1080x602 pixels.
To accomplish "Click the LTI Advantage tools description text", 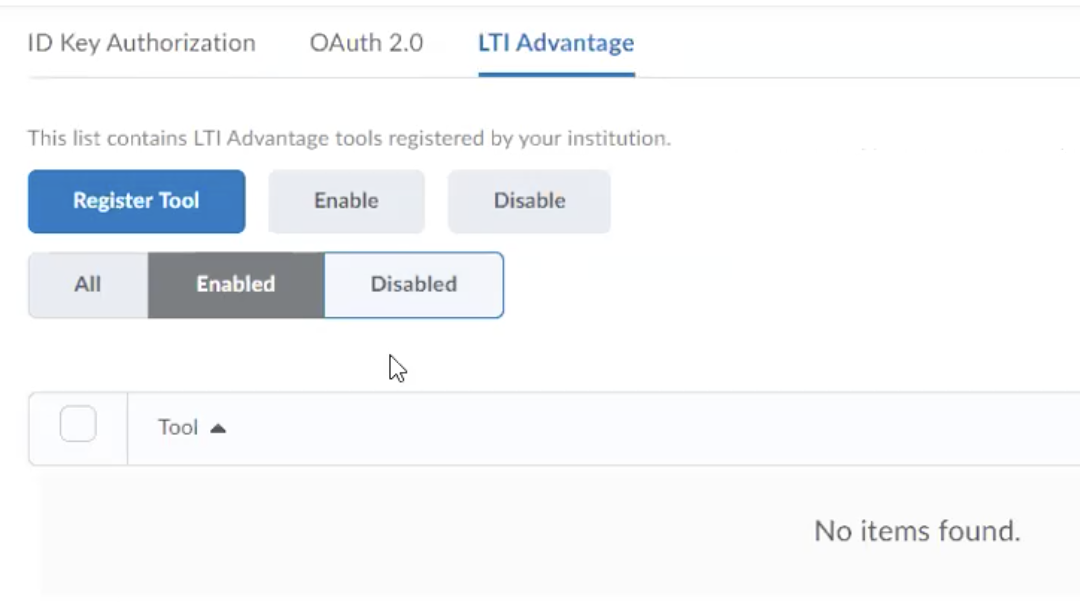I will (348, 138).
